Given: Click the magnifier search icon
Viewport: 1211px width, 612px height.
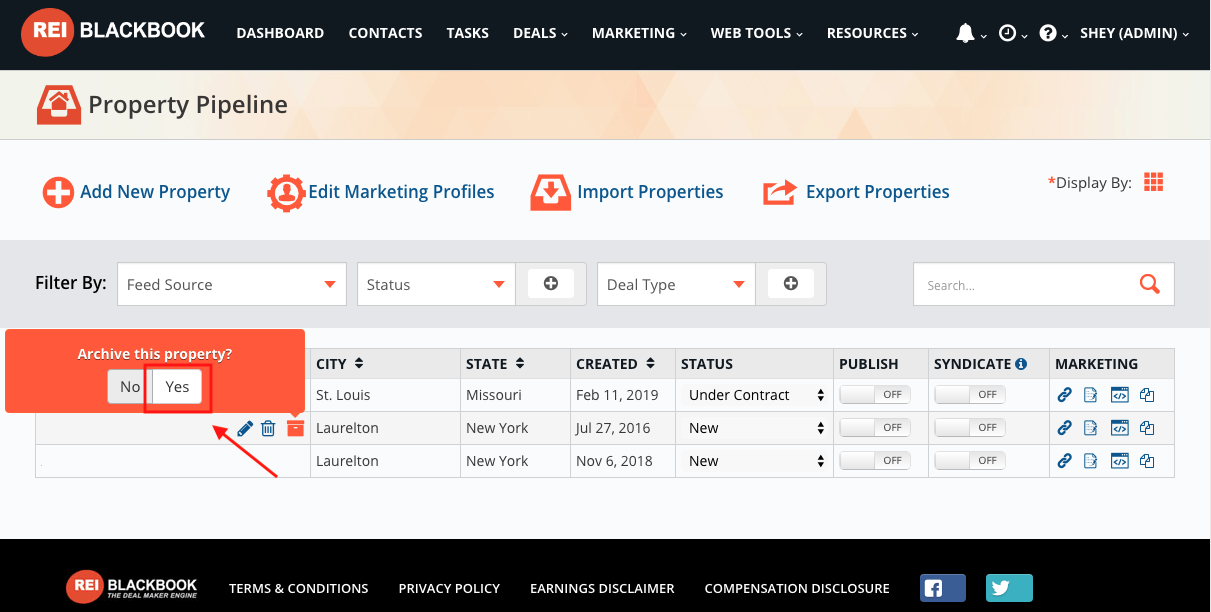Looking at the screenshot, I should [x=1150, y=284].
